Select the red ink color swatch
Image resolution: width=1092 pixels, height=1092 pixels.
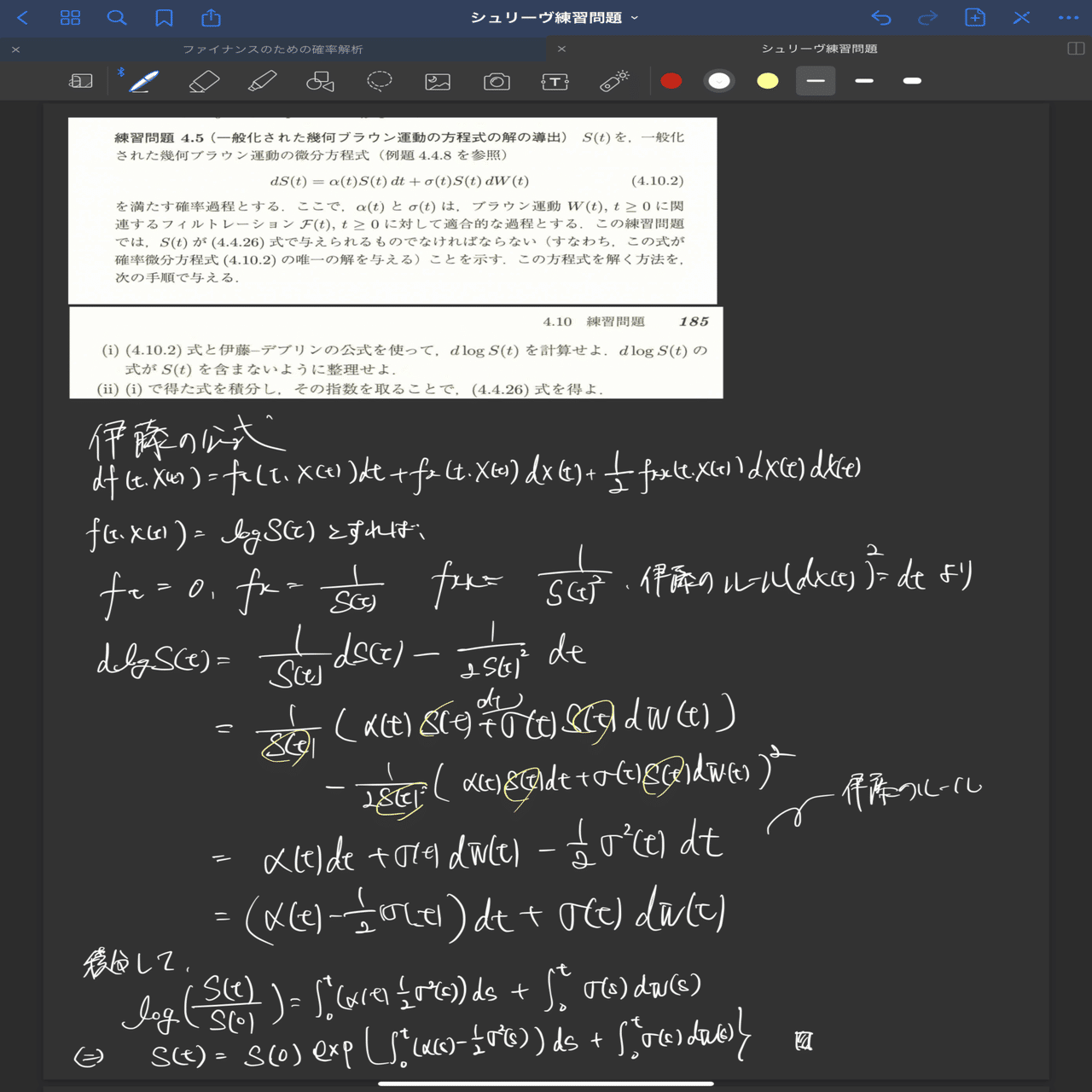[x=671, y=81]
